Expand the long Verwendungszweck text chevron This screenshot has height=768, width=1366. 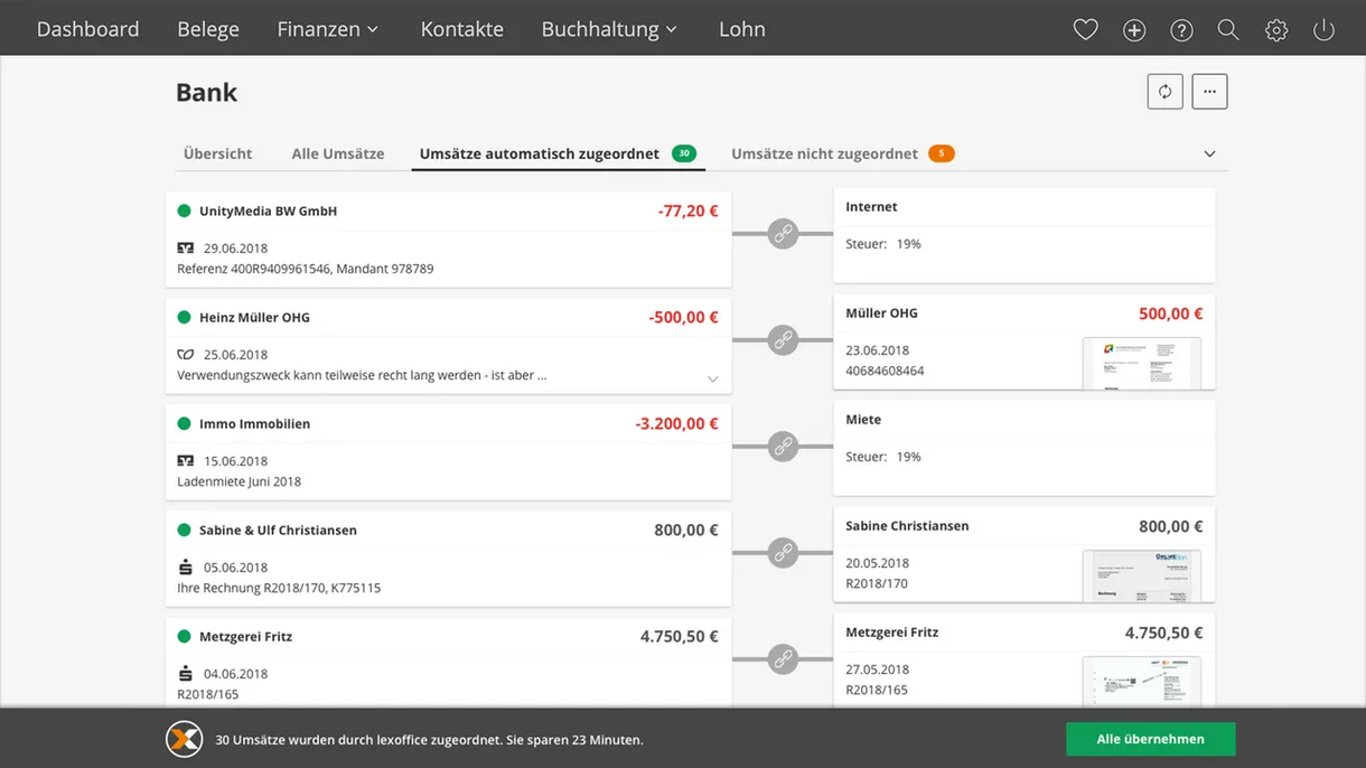pos(713,379)
